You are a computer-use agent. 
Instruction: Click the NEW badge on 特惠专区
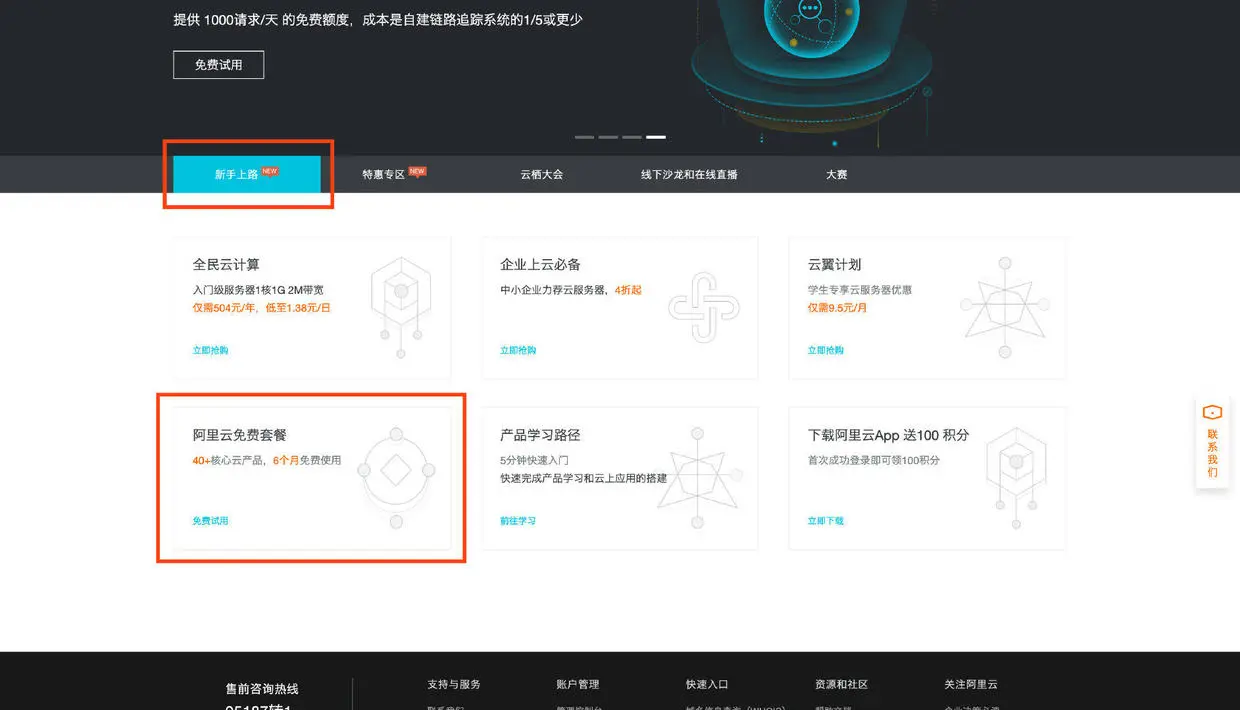point(417,171)
